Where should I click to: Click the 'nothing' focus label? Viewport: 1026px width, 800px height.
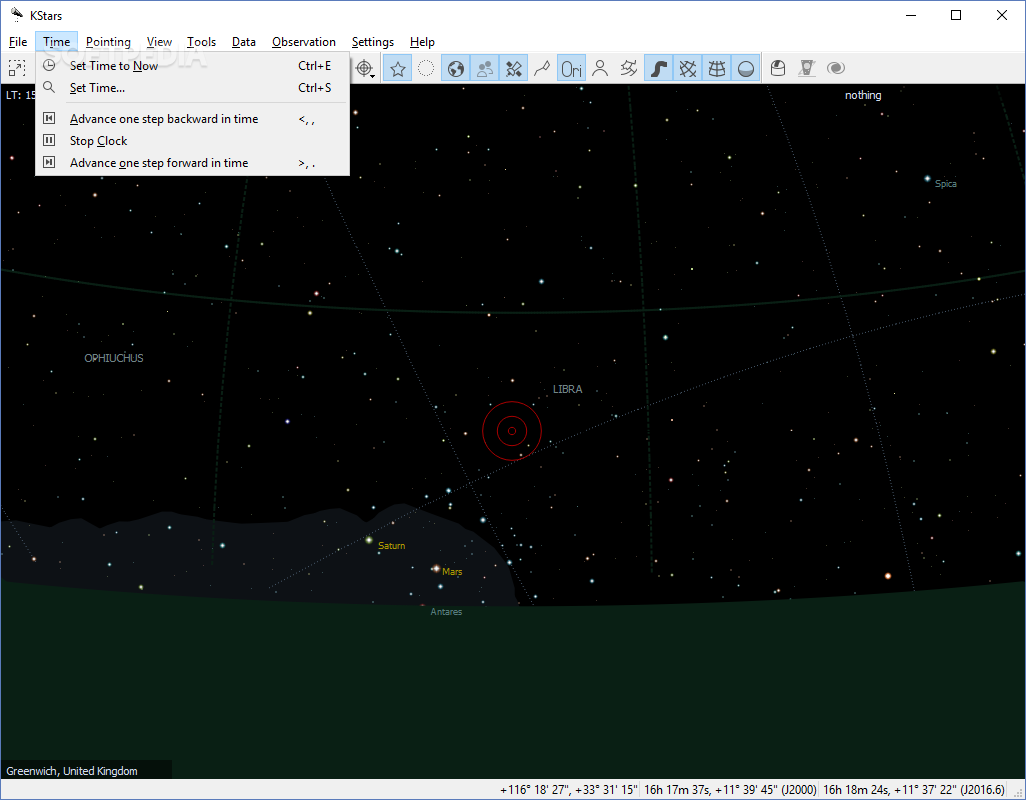[863, 95]
